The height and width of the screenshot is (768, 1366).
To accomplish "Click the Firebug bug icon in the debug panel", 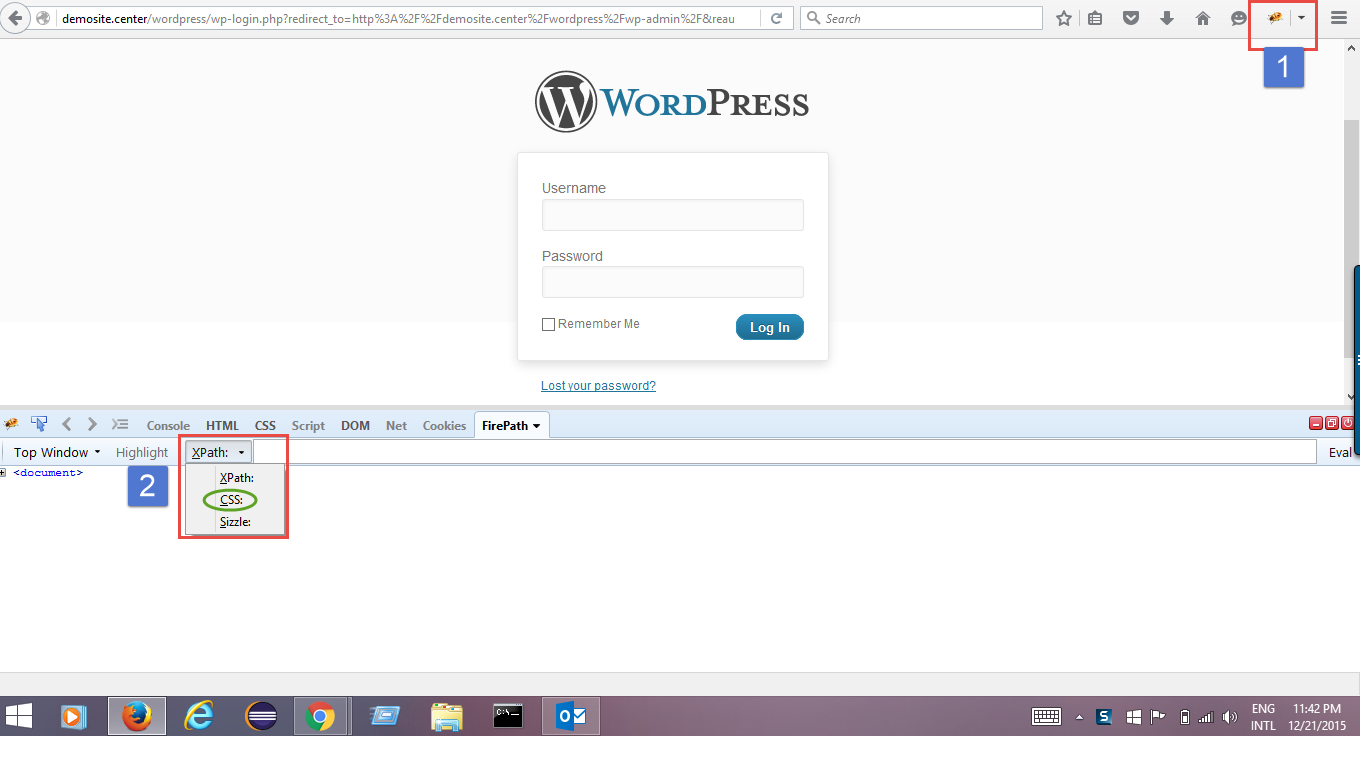I will tap(11, 424).
